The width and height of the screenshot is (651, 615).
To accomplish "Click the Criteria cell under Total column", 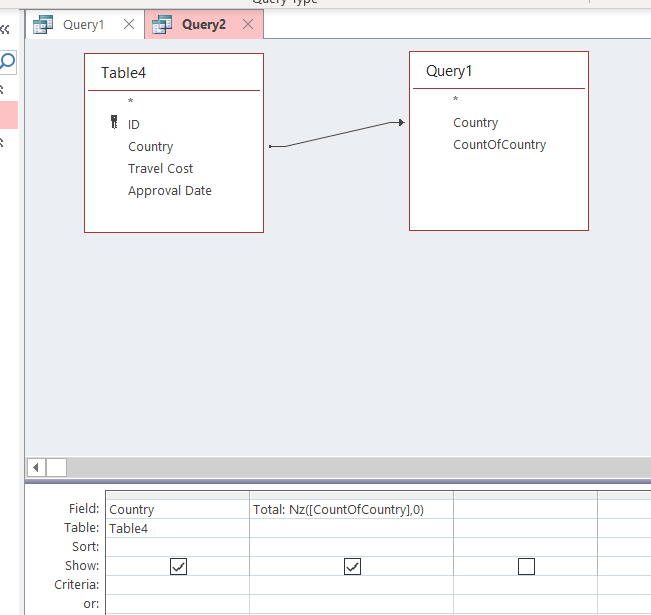I will tap(351, 585).
